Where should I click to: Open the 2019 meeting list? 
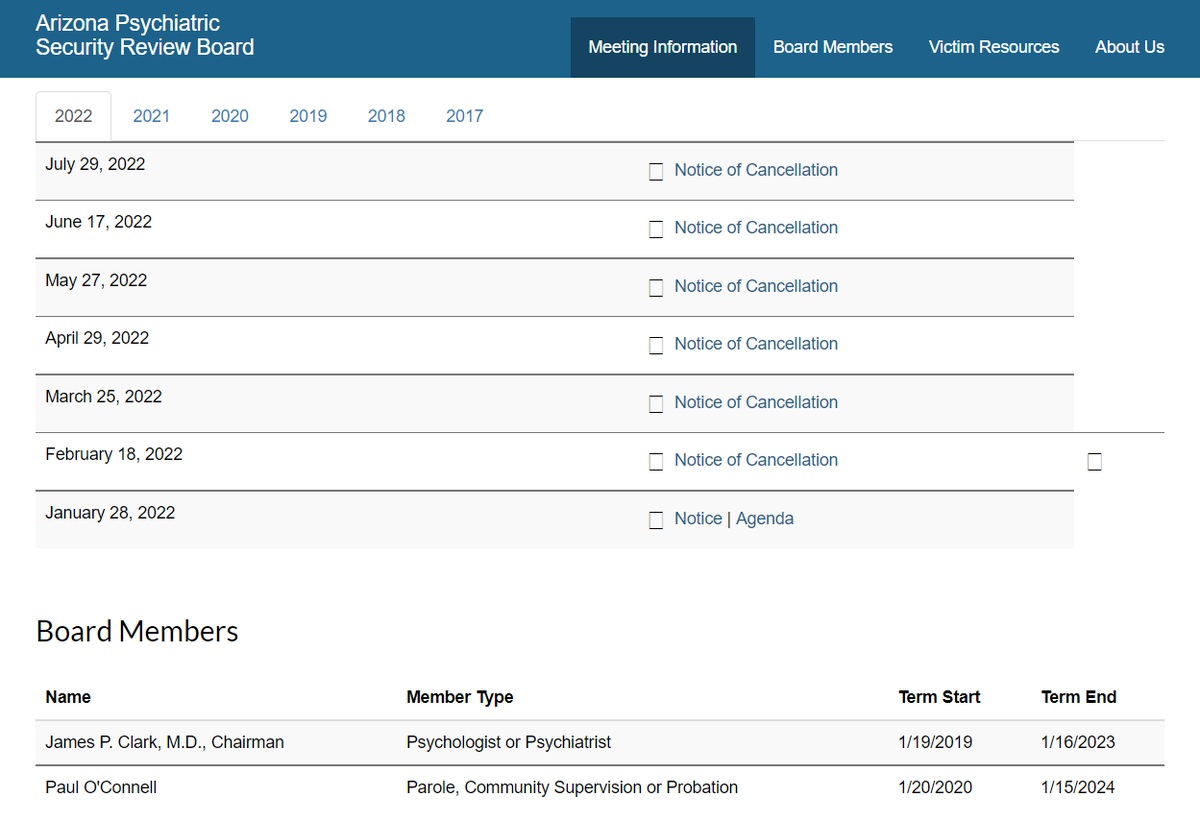pos(308,116)
